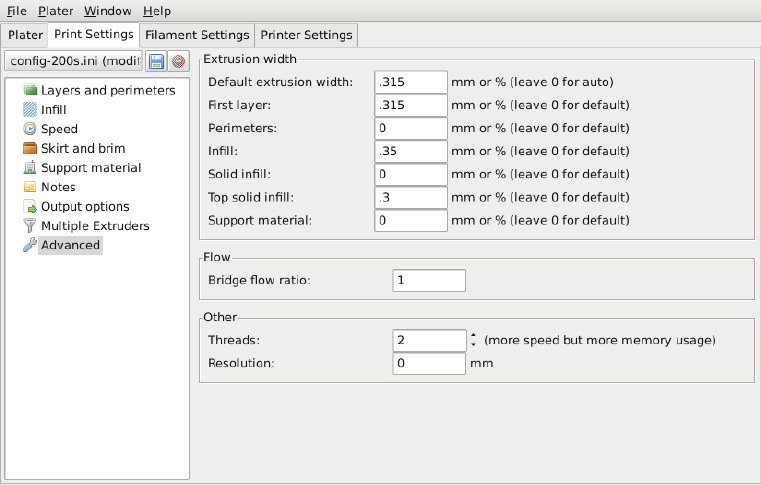Switch to the Filament Settings tab

(196, 35)
